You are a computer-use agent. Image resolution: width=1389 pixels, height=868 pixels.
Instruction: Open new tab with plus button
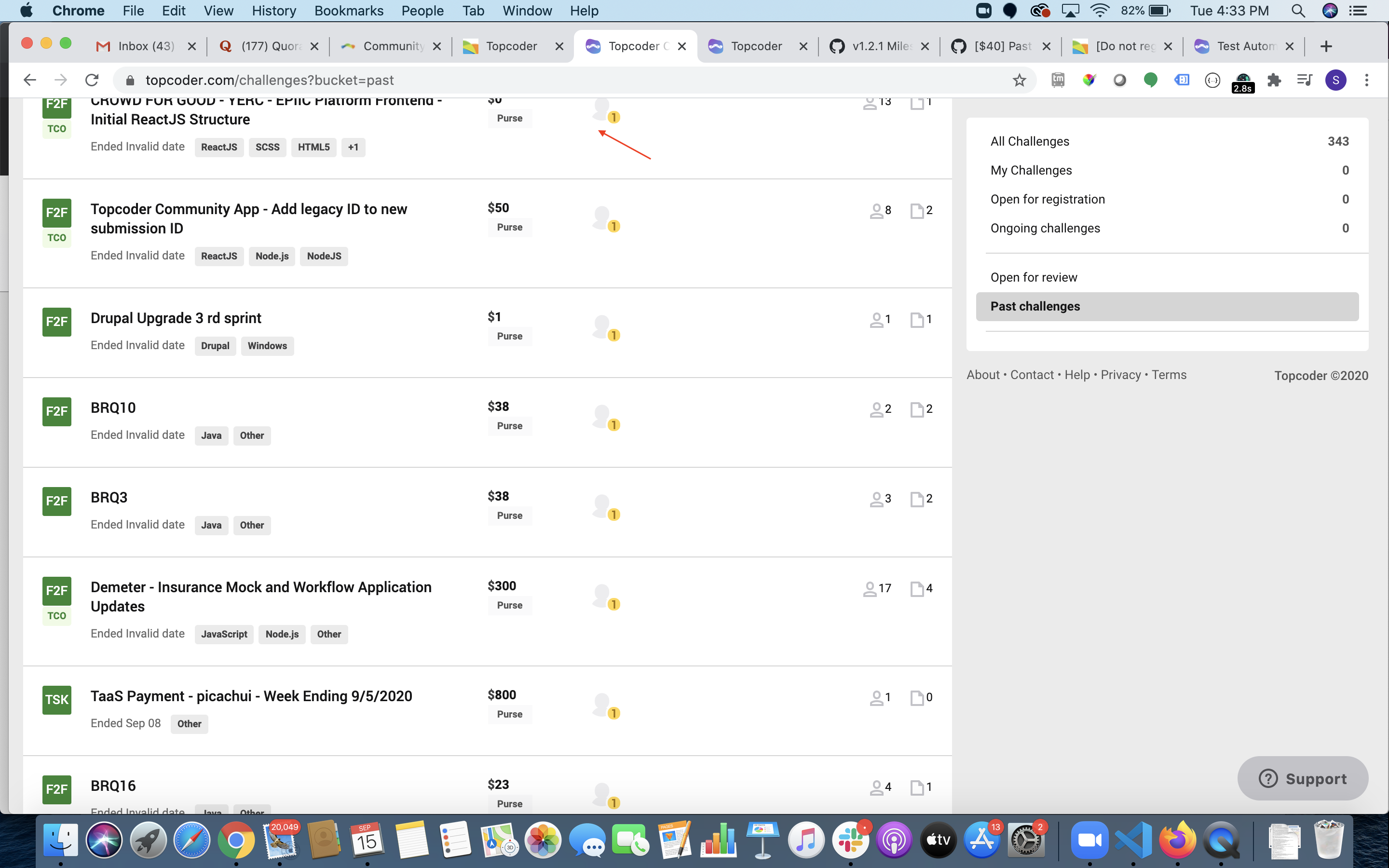(1326, 46)
